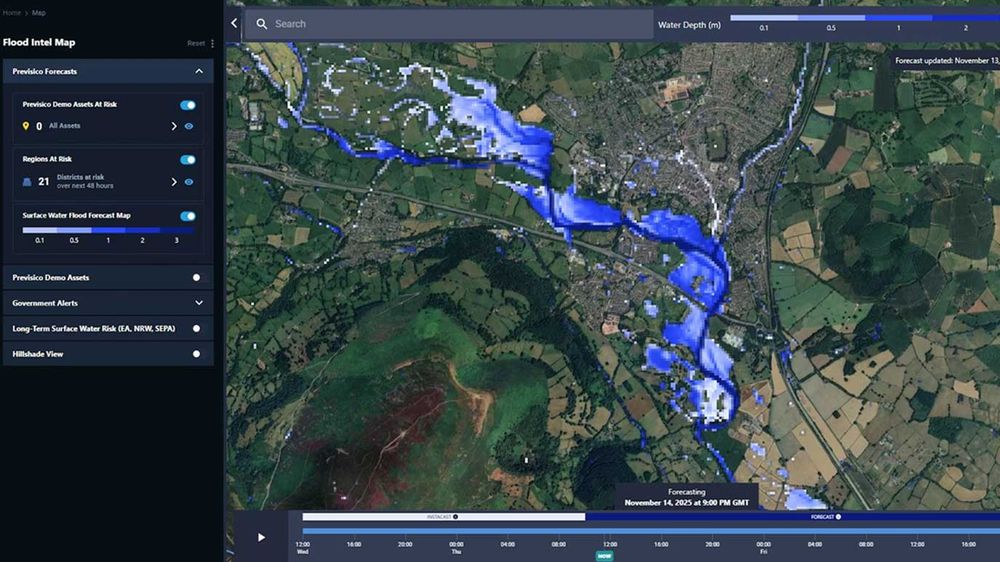Click the Previsico Forecasts header label
1000x562 pixels.
point(45,71)
